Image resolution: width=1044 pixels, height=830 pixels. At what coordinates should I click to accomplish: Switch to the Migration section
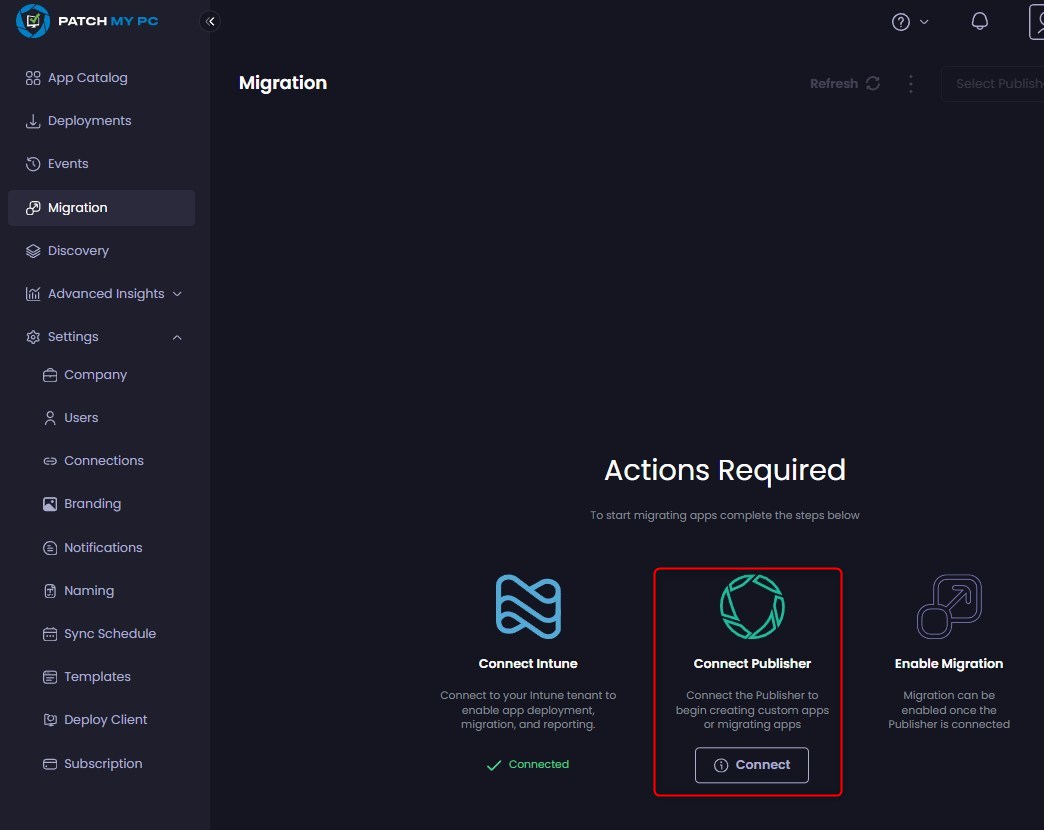click(77, 207)
